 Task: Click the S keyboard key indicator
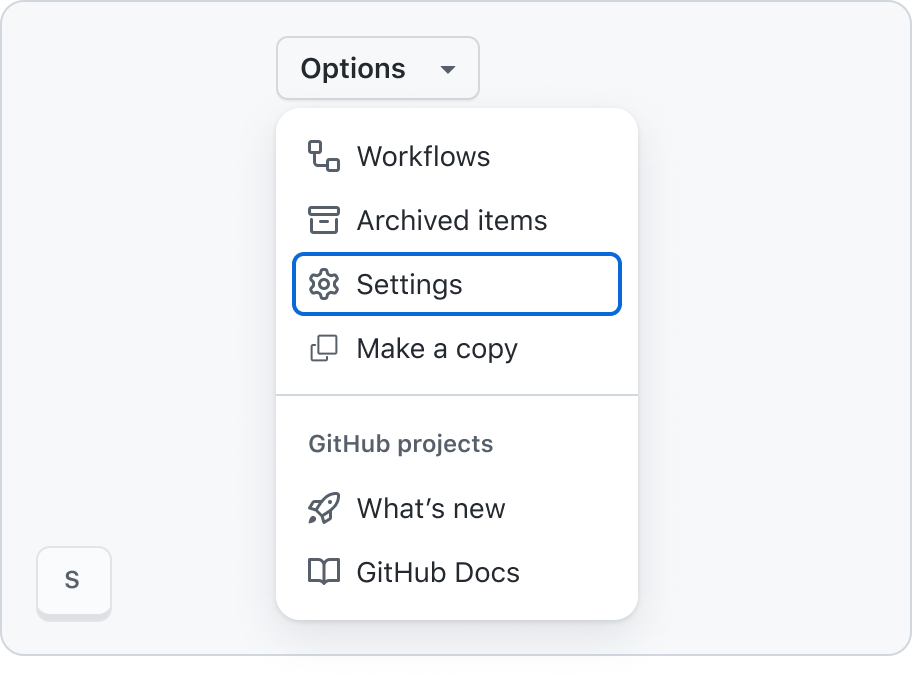tap(73, 582)
